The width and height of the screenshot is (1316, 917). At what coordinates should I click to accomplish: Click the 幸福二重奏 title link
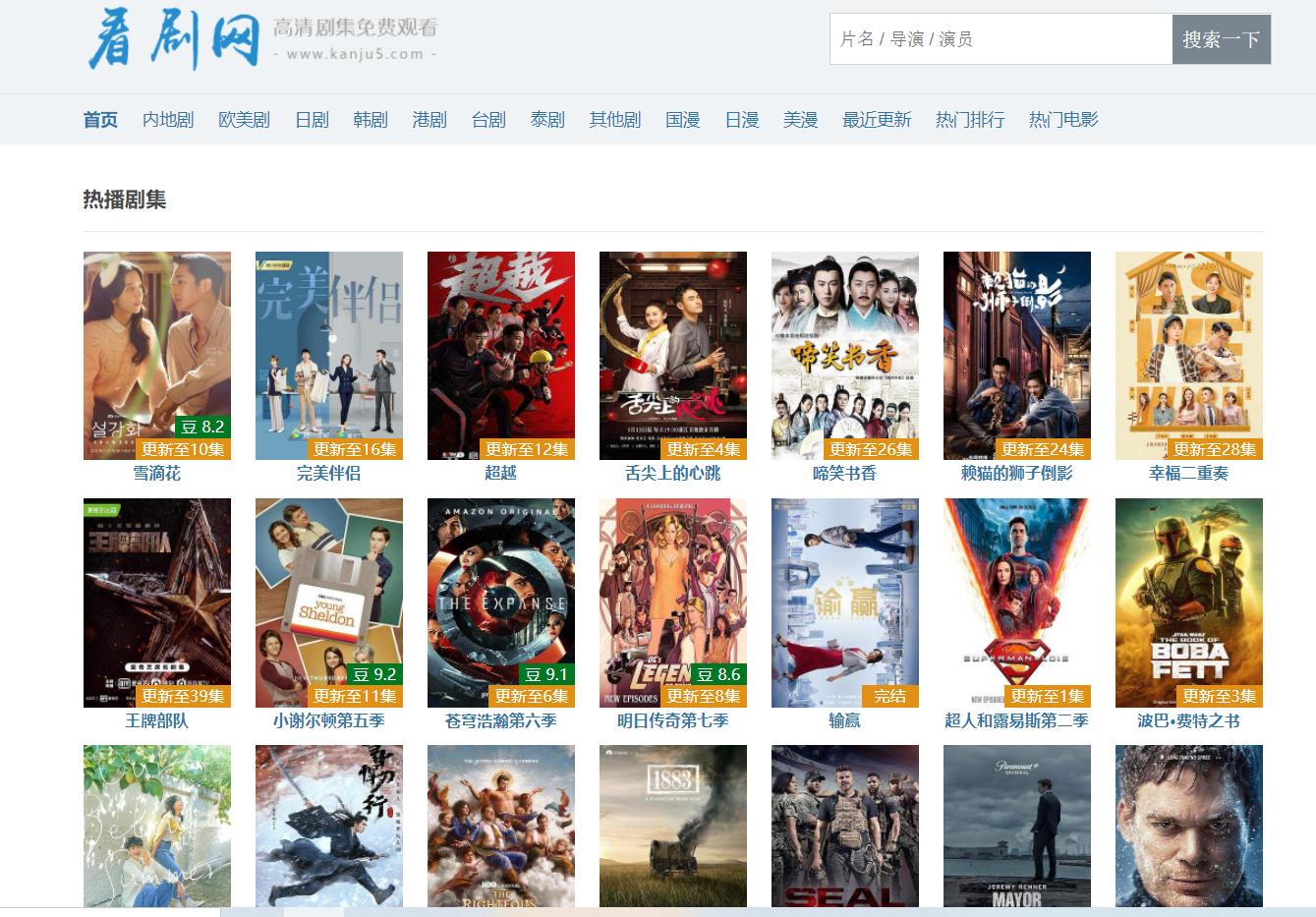[1189, 474]
